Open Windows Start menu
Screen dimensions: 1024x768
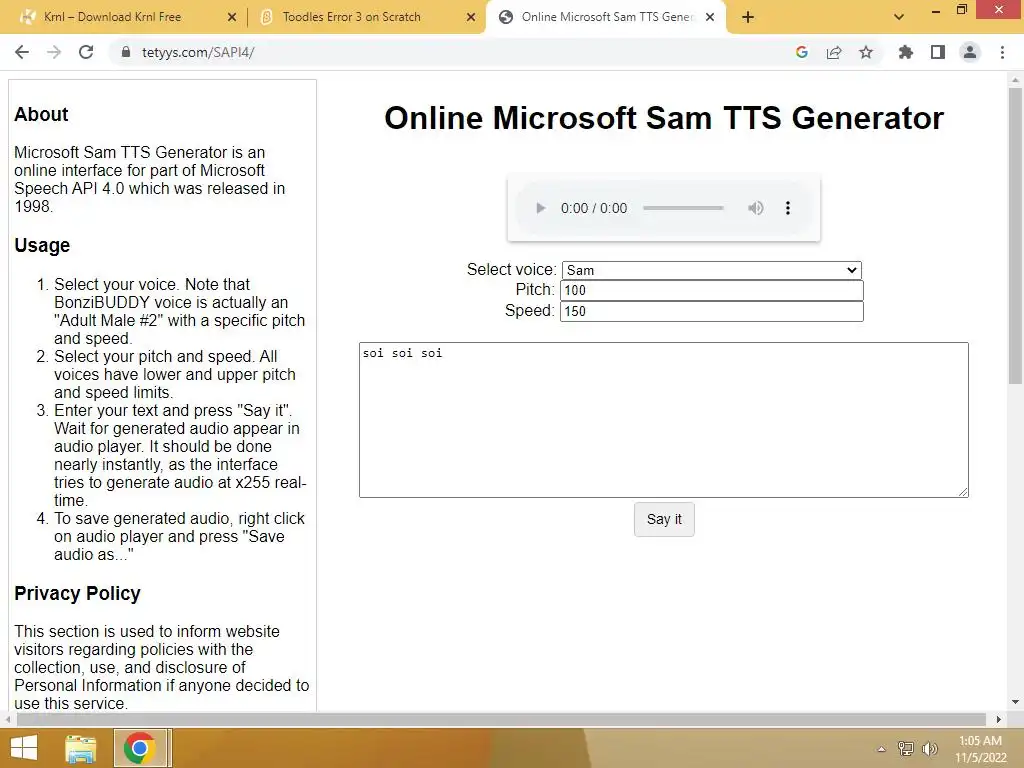coord(24,748)
